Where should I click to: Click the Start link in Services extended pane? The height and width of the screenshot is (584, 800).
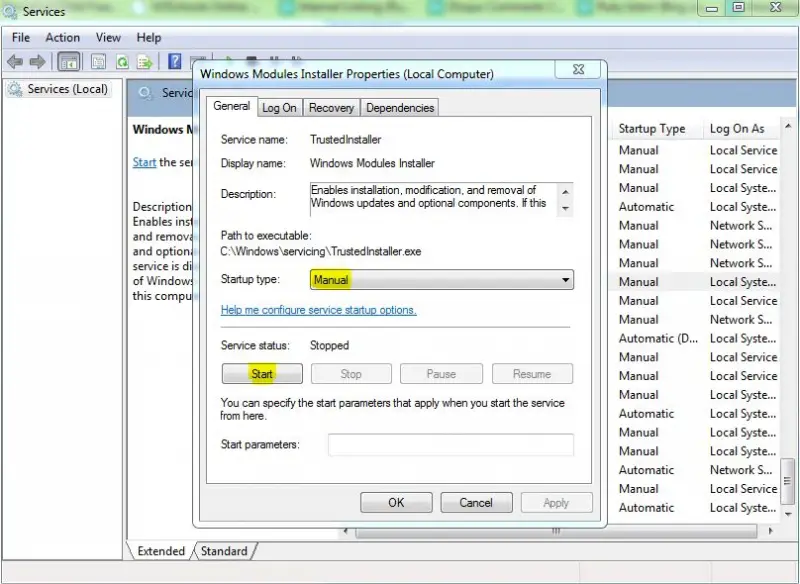coord(144,162)
